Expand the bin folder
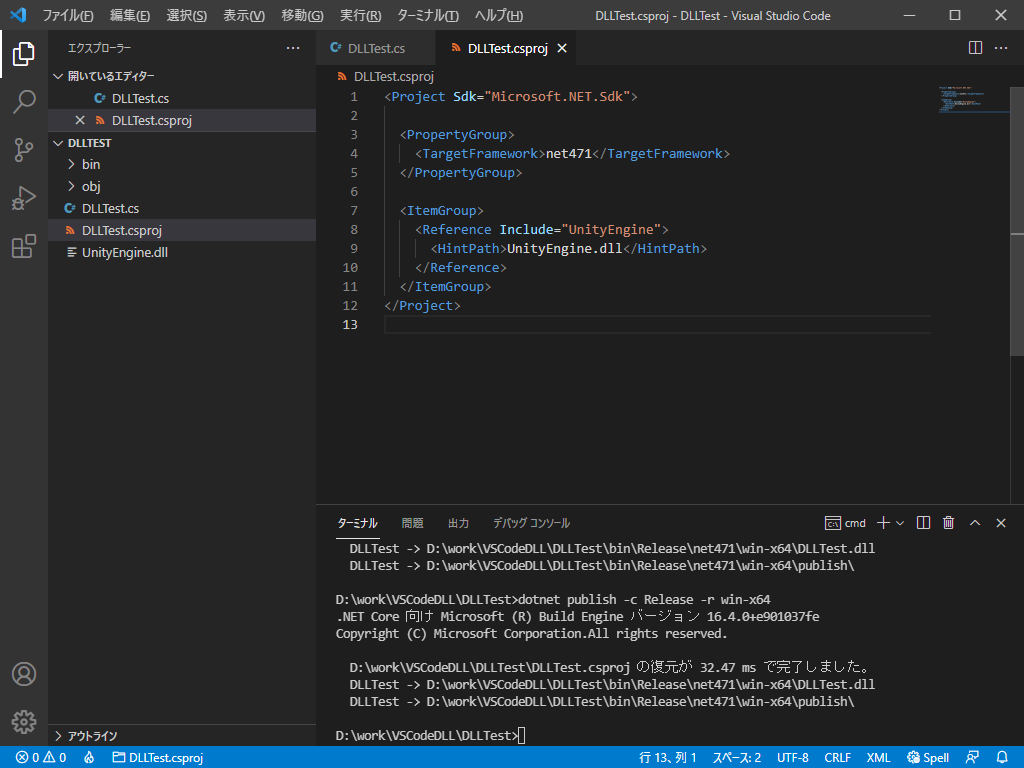 91,164
